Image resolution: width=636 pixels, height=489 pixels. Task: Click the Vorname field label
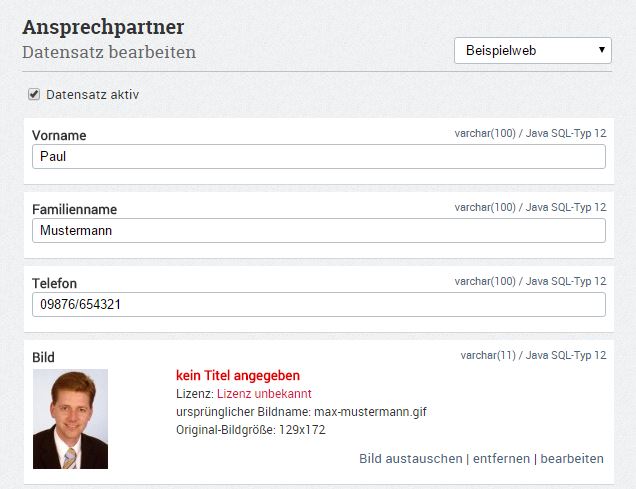(x=59, y=135)
